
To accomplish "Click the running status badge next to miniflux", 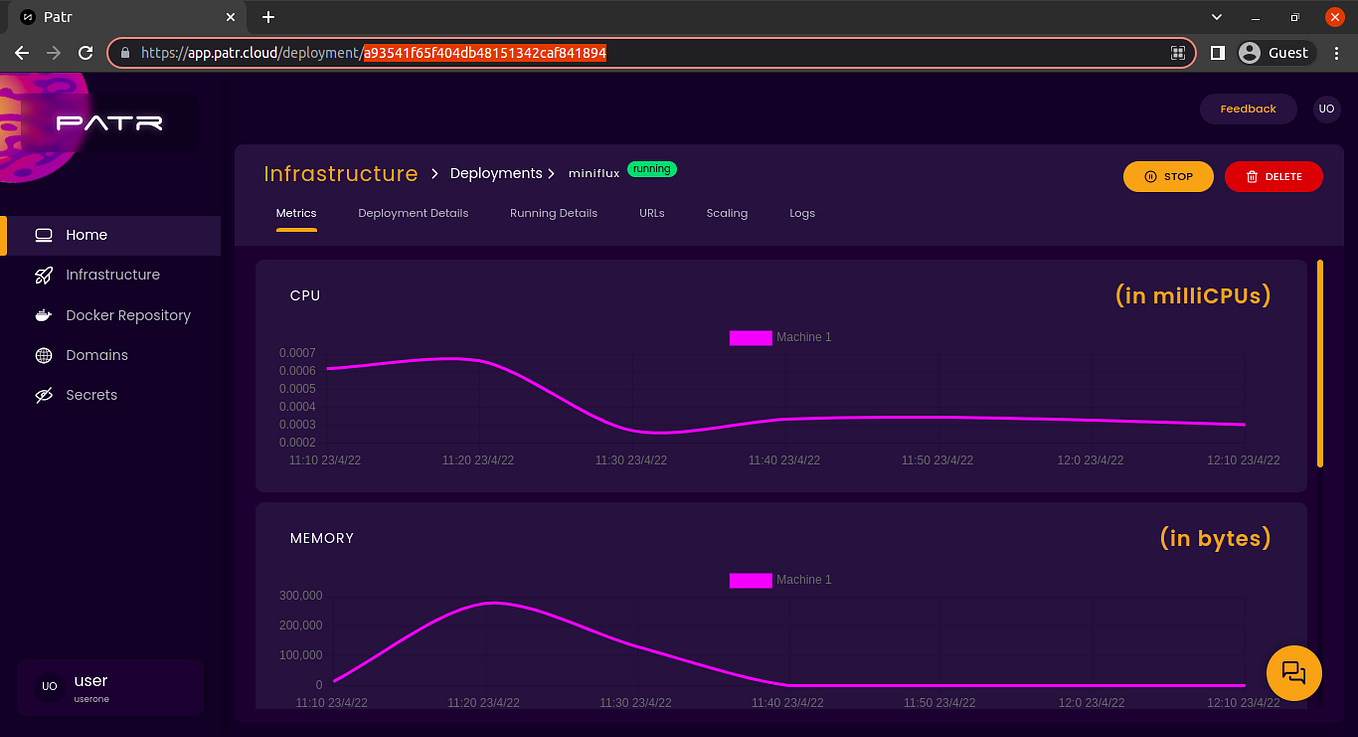I will (652, 169).
